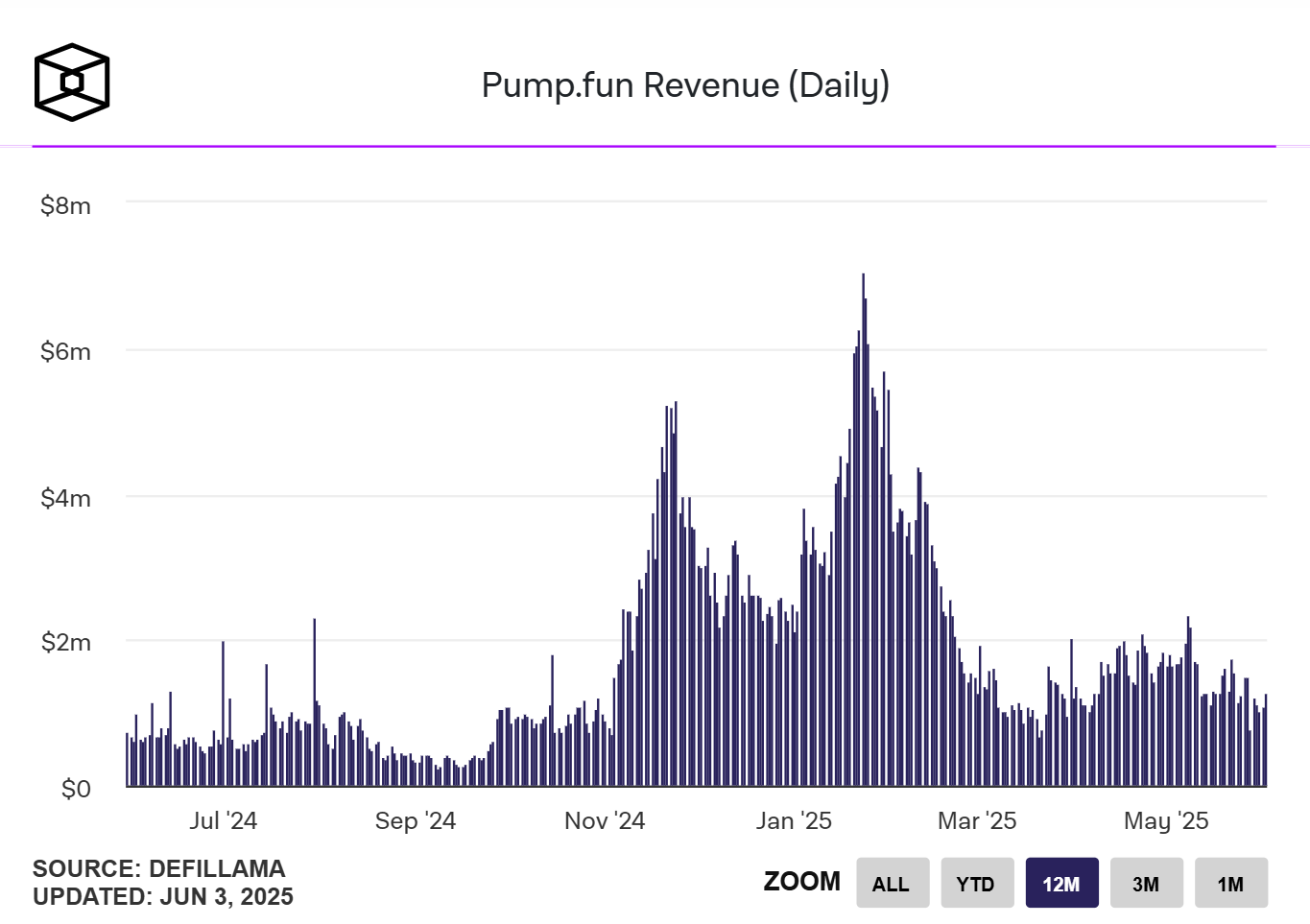The height and width of the screenshot is (924, 1310).
Task: Click the May '25 x-axis label
Action: coord(1166,820)
